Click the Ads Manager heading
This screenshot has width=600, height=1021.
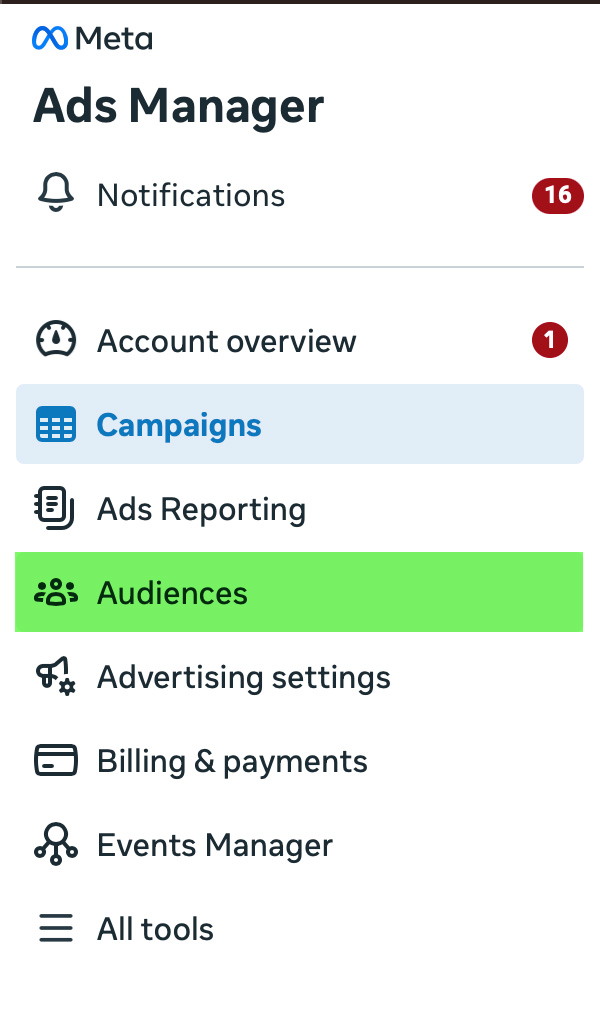(x=179, y=106)
